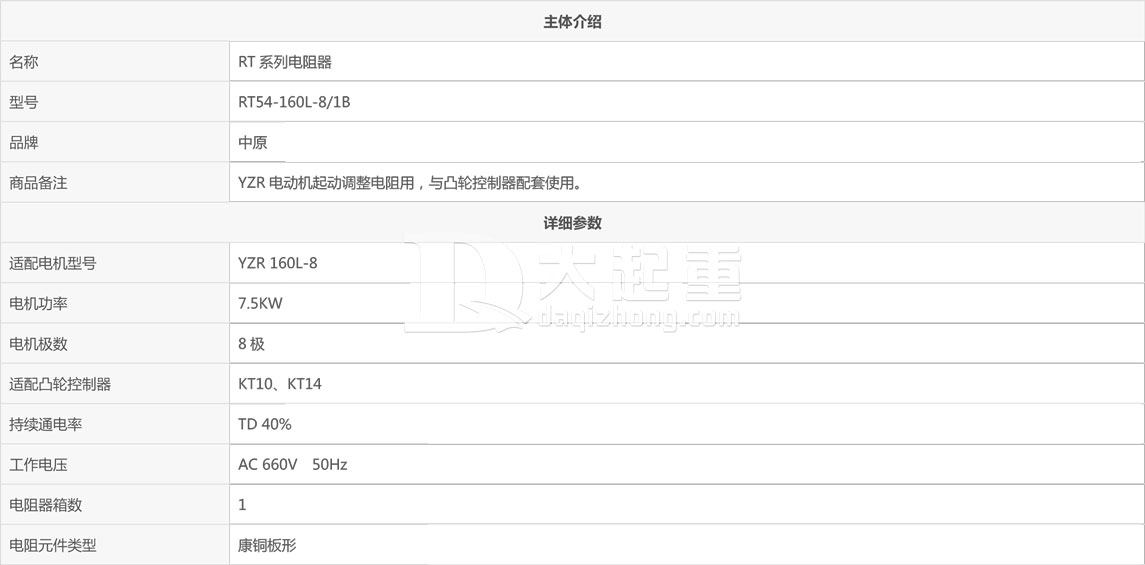This screenshot has height=565, width=1145.
Task: Click the 电阻器箱数 label
Action: tap(45, 504)
